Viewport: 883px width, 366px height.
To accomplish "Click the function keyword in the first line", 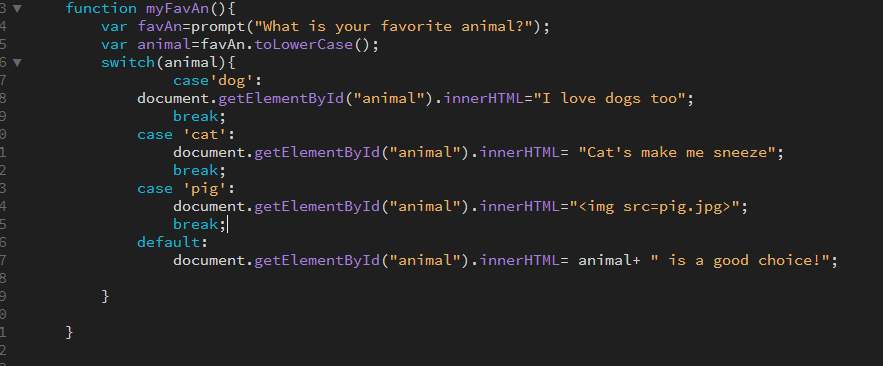I will (x=101, y=8).
